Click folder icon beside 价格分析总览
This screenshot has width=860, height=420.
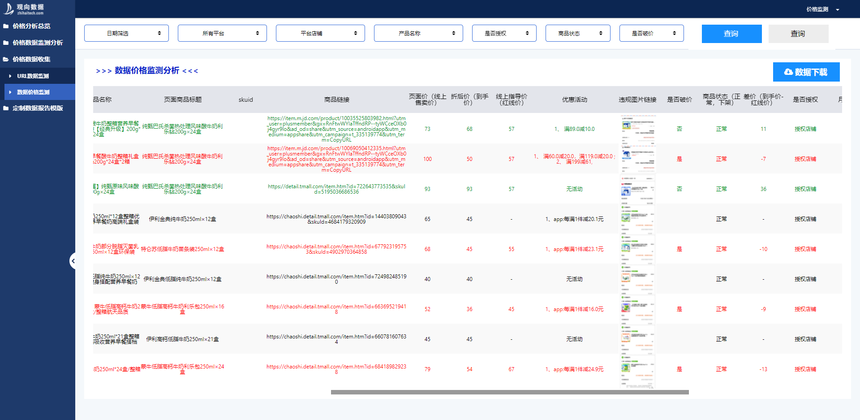point(5,27)
